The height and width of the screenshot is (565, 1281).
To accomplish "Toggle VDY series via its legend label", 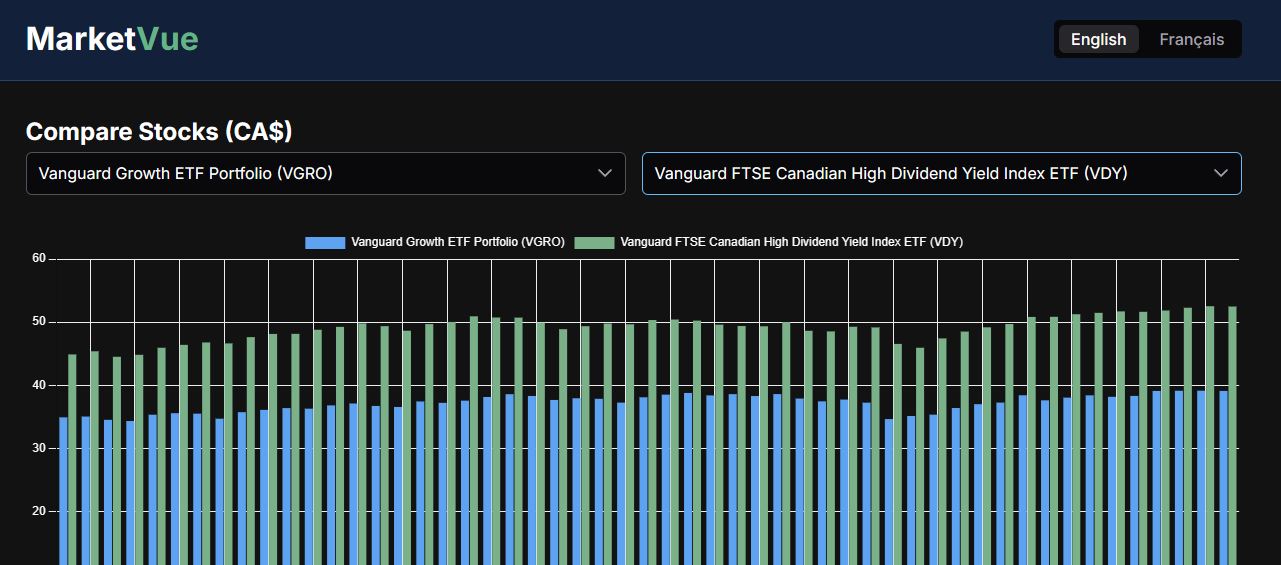I will [x=791, y=242].
